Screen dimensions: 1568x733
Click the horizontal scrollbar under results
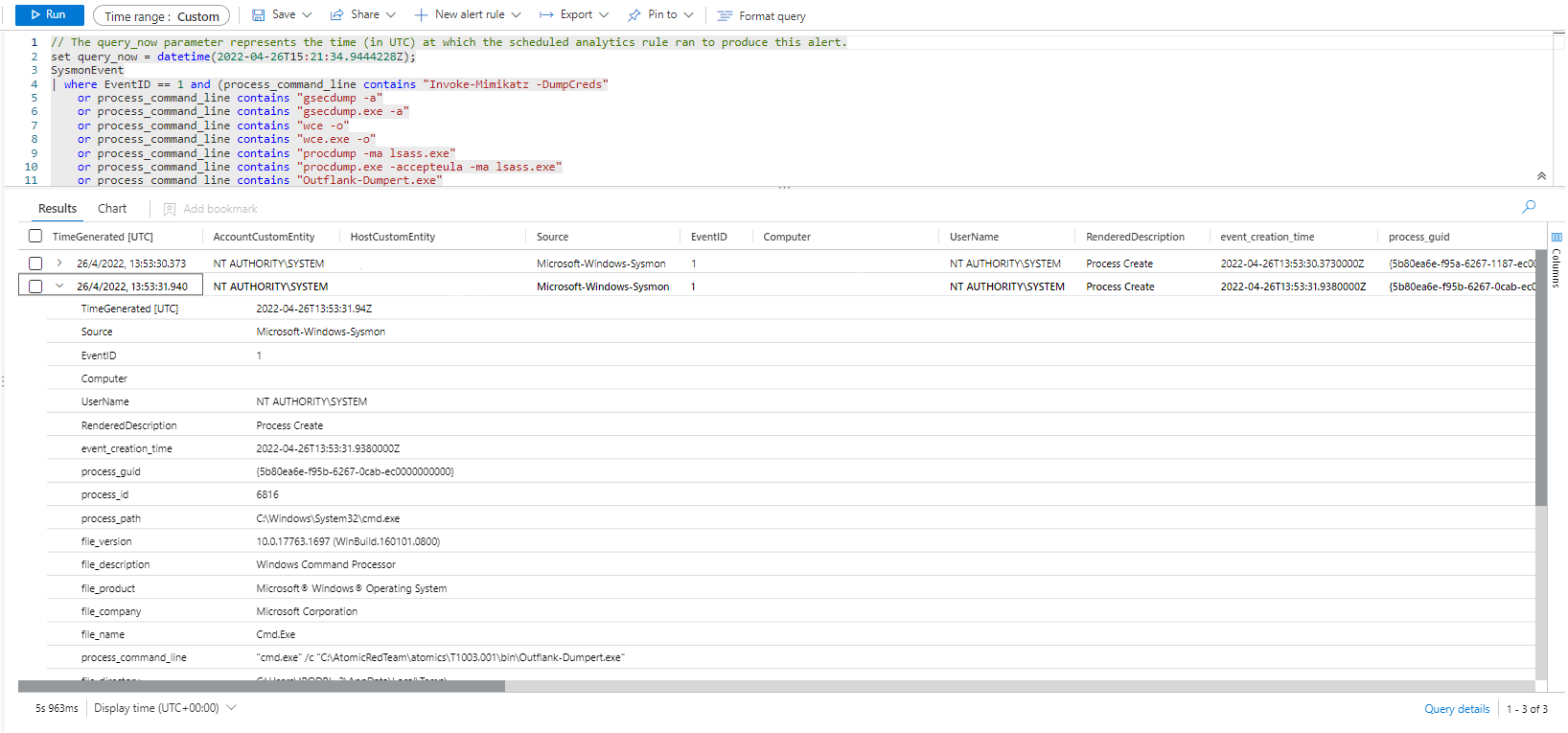point(261,686)
